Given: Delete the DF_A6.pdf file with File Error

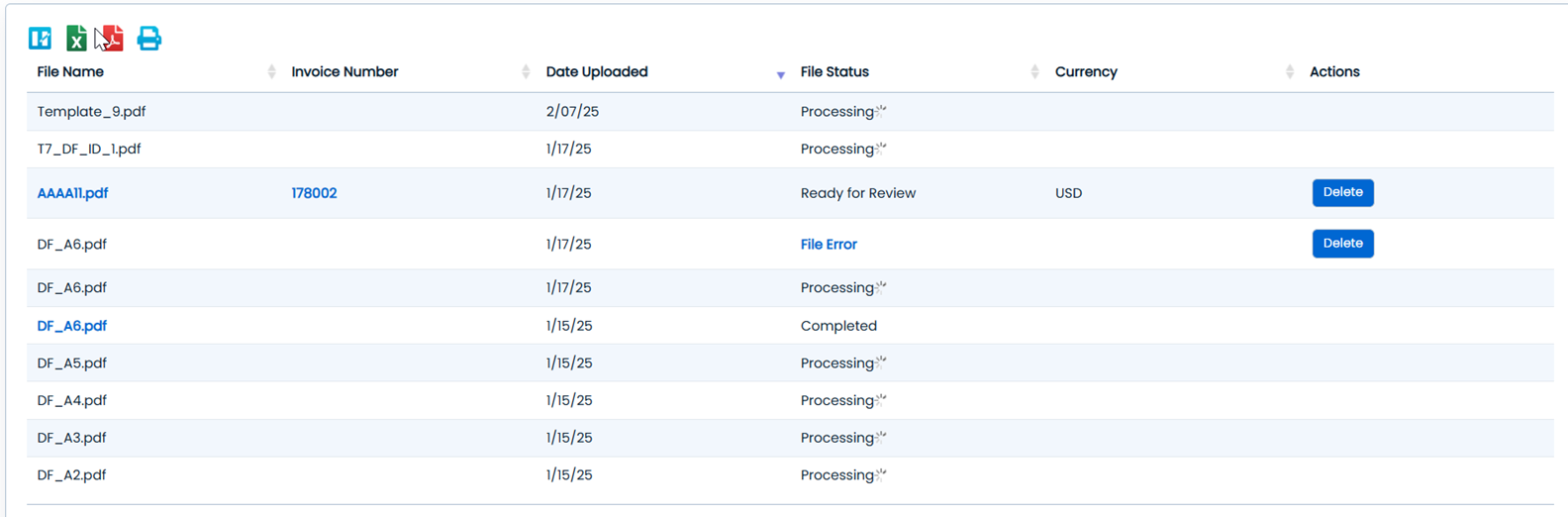Looking at the screenshot, I should (1342, 244).
